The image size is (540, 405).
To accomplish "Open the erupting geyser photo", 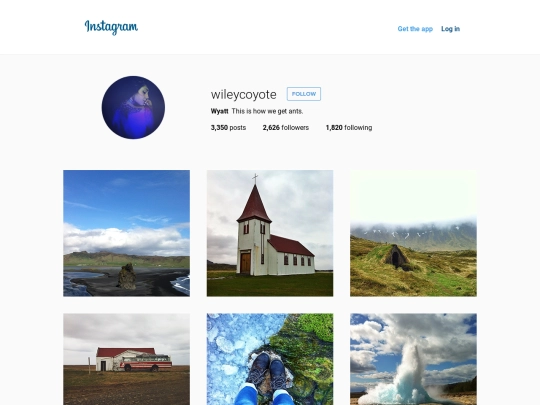I will [x=413, y=359].
